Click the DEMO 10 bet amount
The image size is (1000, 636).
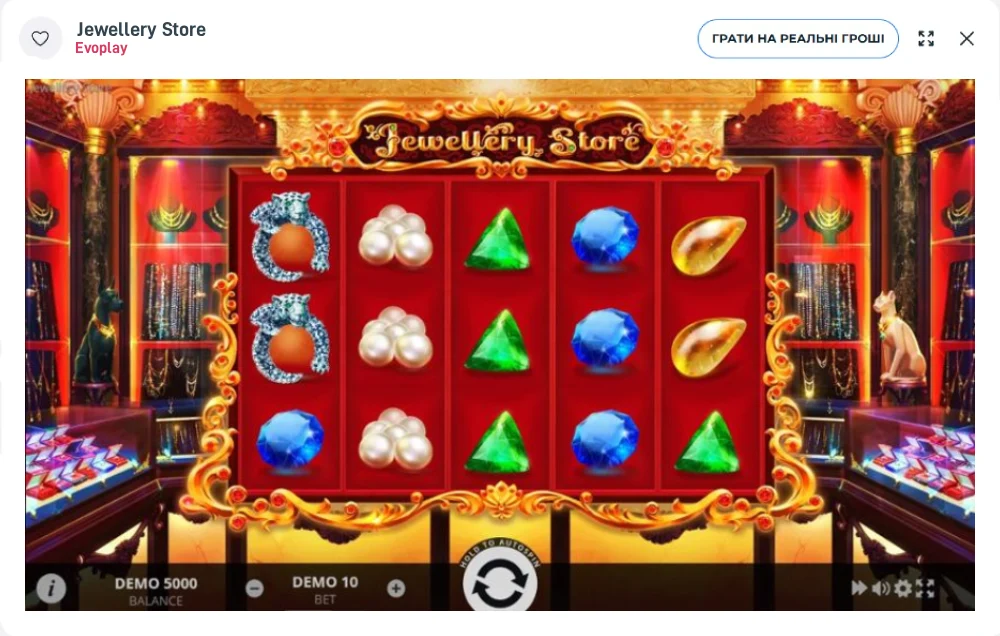point(325,589)
